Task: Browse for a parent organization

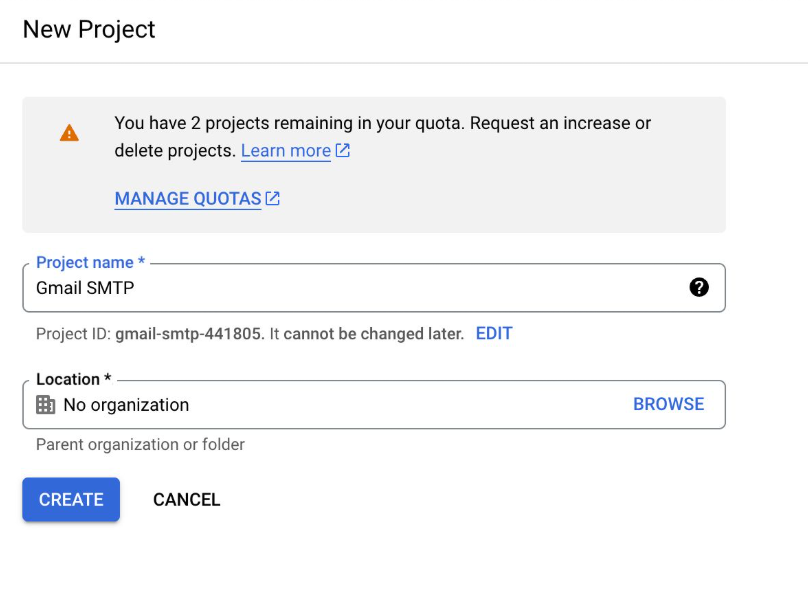Action: (x=668, y=404)
